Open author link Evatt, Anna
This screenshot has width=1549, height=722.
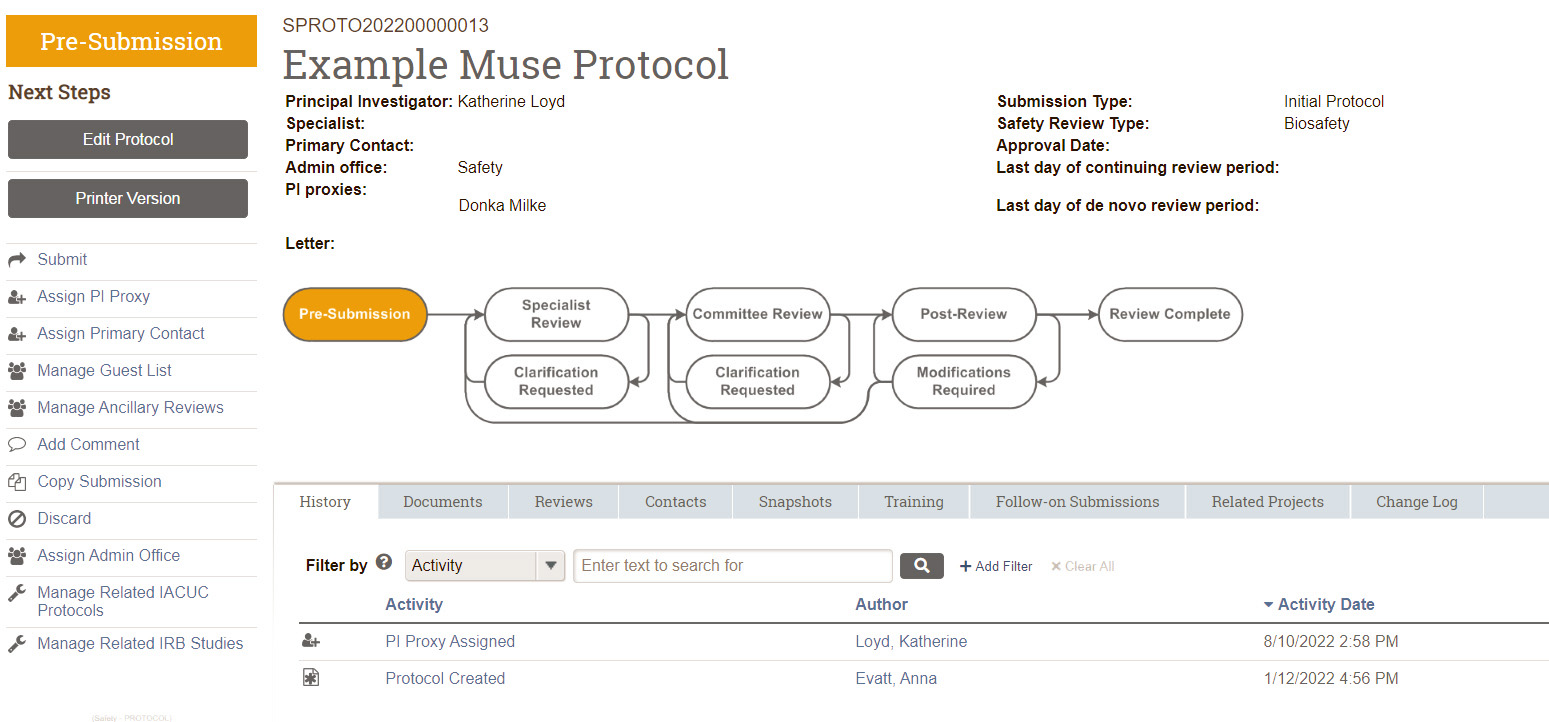[896, 677]
